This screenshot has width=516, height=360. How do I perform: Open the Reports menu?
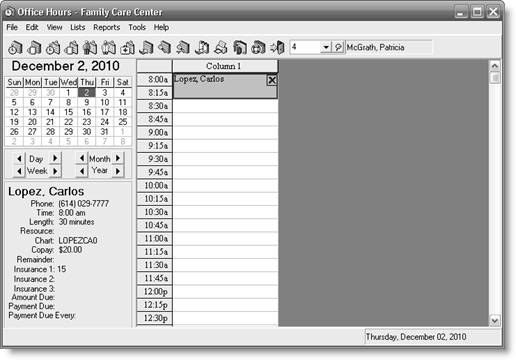(x=106, y=27)
